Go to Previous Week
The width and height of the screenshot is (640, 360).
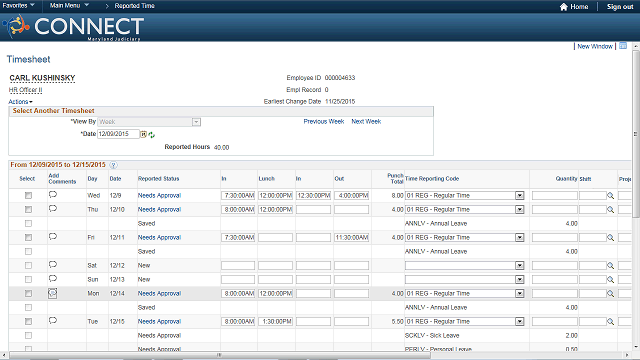point(324,122)
